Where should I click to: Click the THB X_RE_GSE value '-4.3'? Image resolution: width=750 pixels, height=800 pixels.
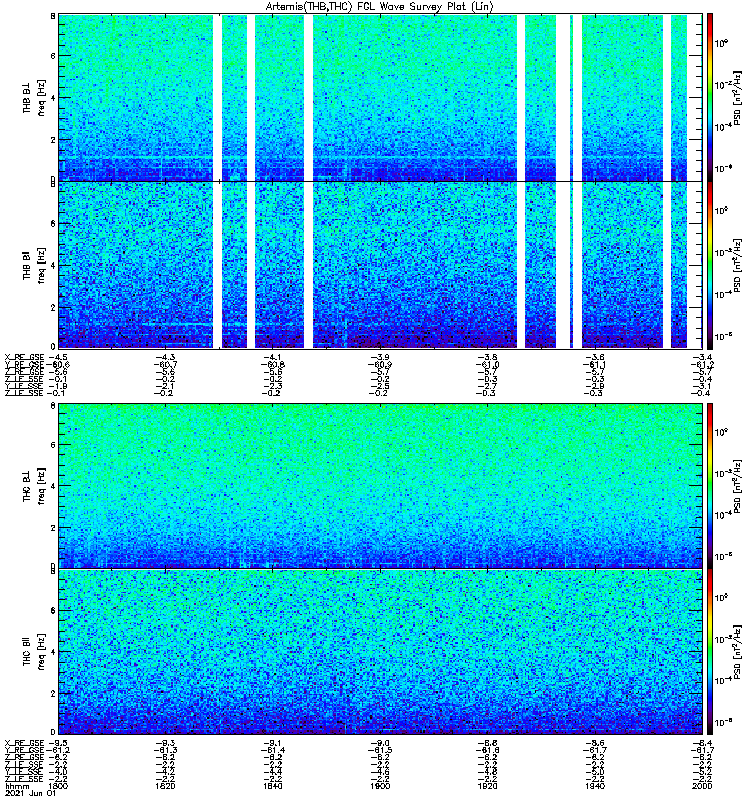(165, 357)
